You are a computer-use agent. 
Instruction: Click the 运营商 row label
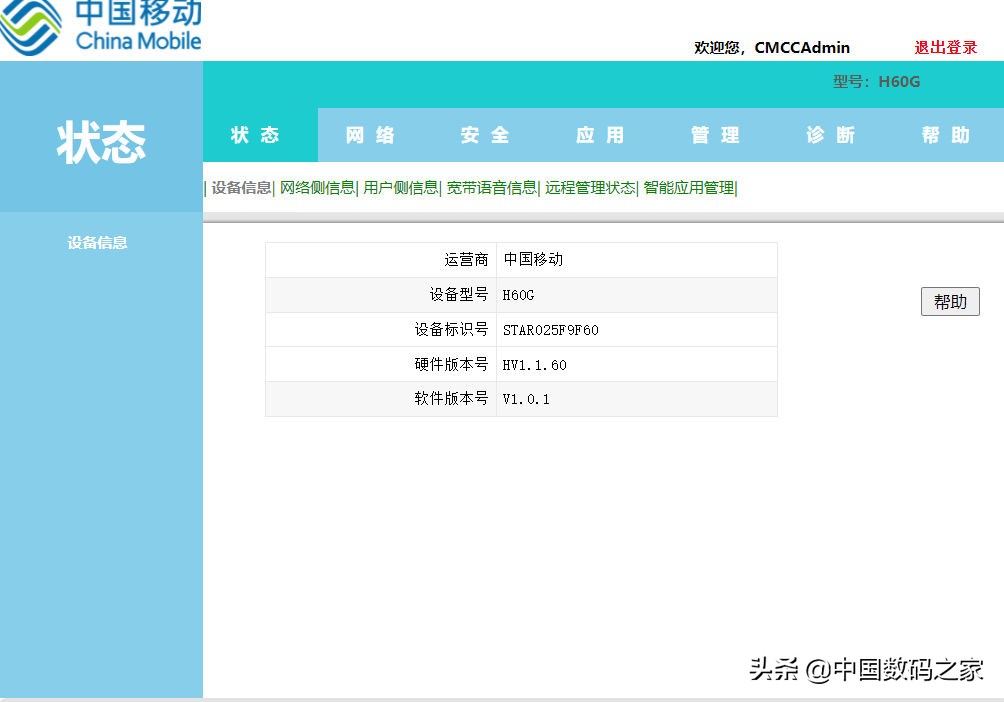point(466,259)
